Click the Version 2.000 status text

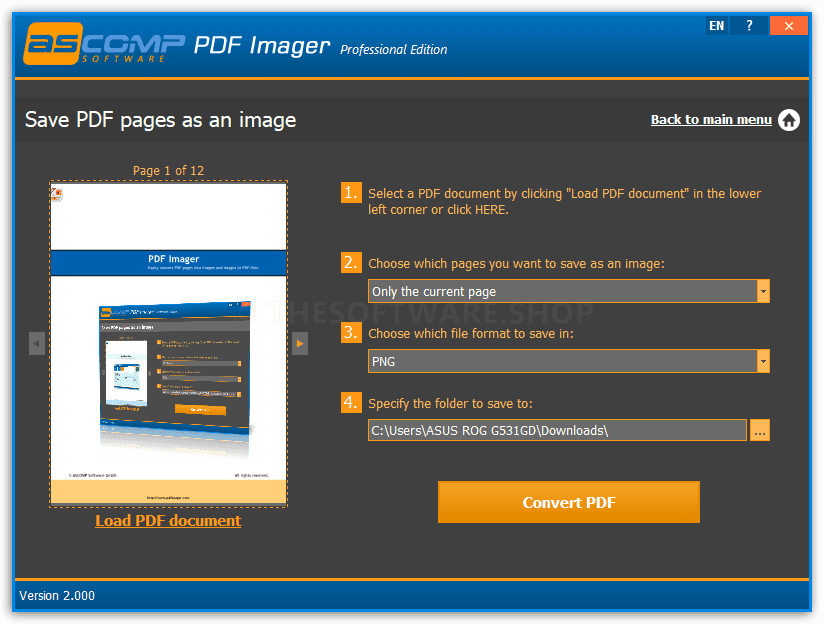pyautogui.click(x=57, y=596)
